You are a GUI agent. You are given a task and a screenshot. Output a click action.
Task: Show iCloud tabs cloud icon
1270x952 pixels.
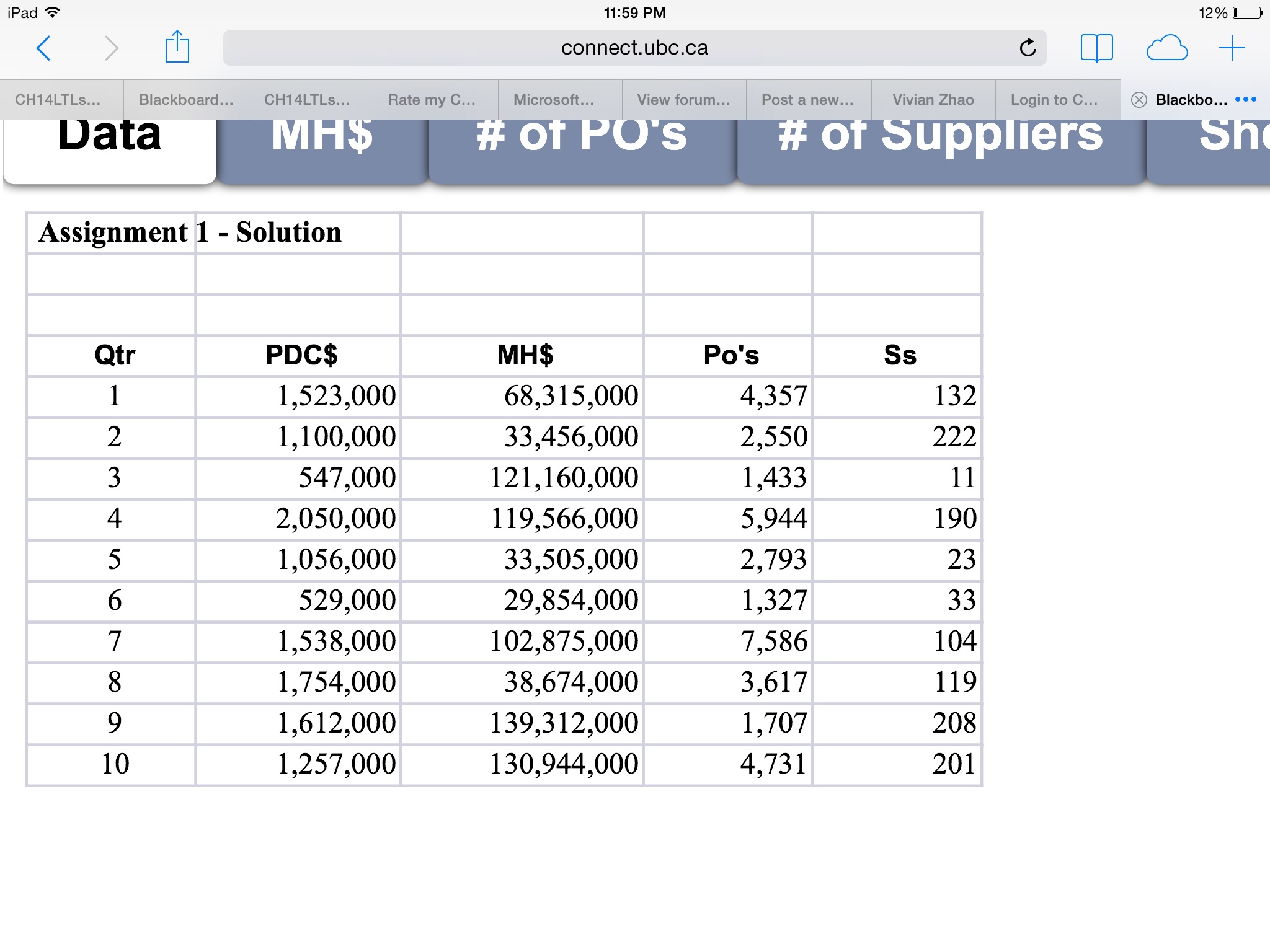(x=1166, y=48)
